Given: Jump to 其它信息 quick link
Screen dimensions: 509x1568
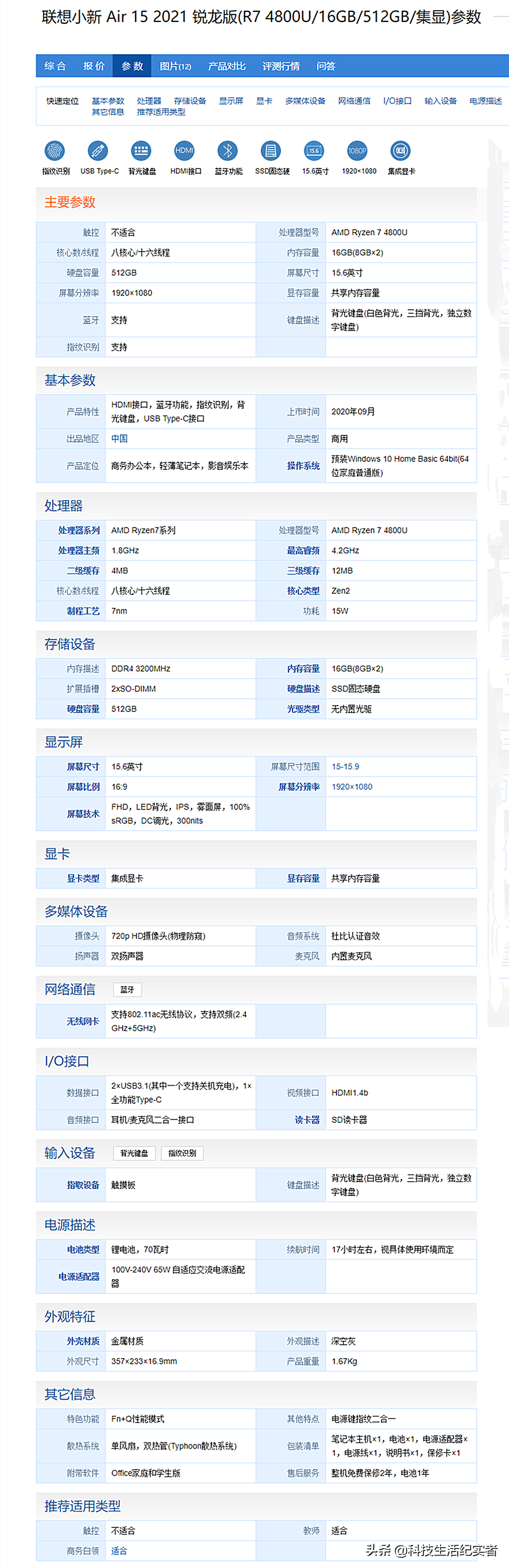Looking at the screenshot, I should (108, 112).
